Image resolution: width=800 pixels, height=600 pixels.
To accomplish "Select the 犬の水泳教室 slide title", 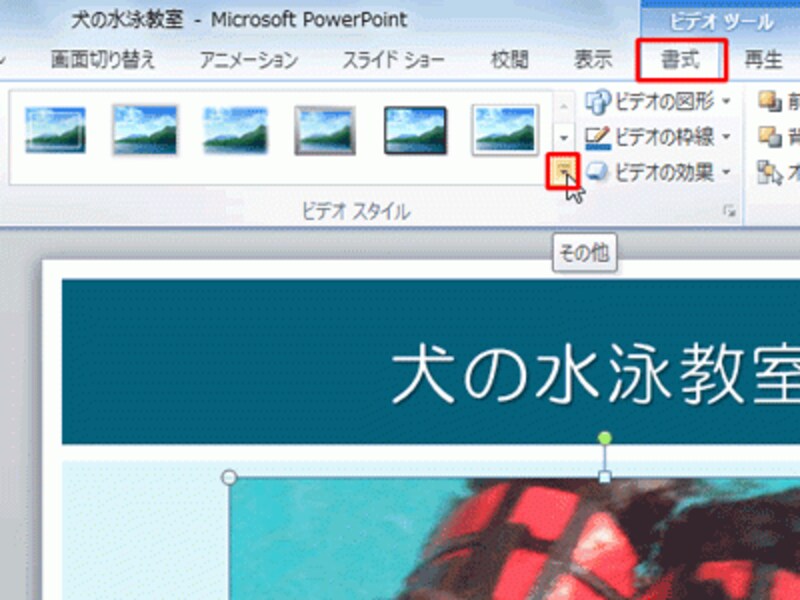I will (x=595, y=373).
